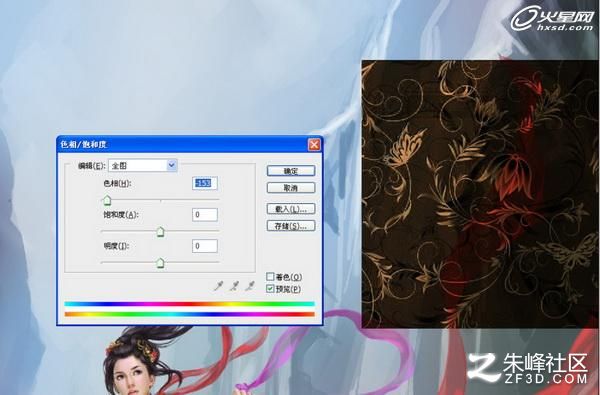Screen dimensions: 600x395
Task: Click the 确定 OK button
Action: coord(291,171)
